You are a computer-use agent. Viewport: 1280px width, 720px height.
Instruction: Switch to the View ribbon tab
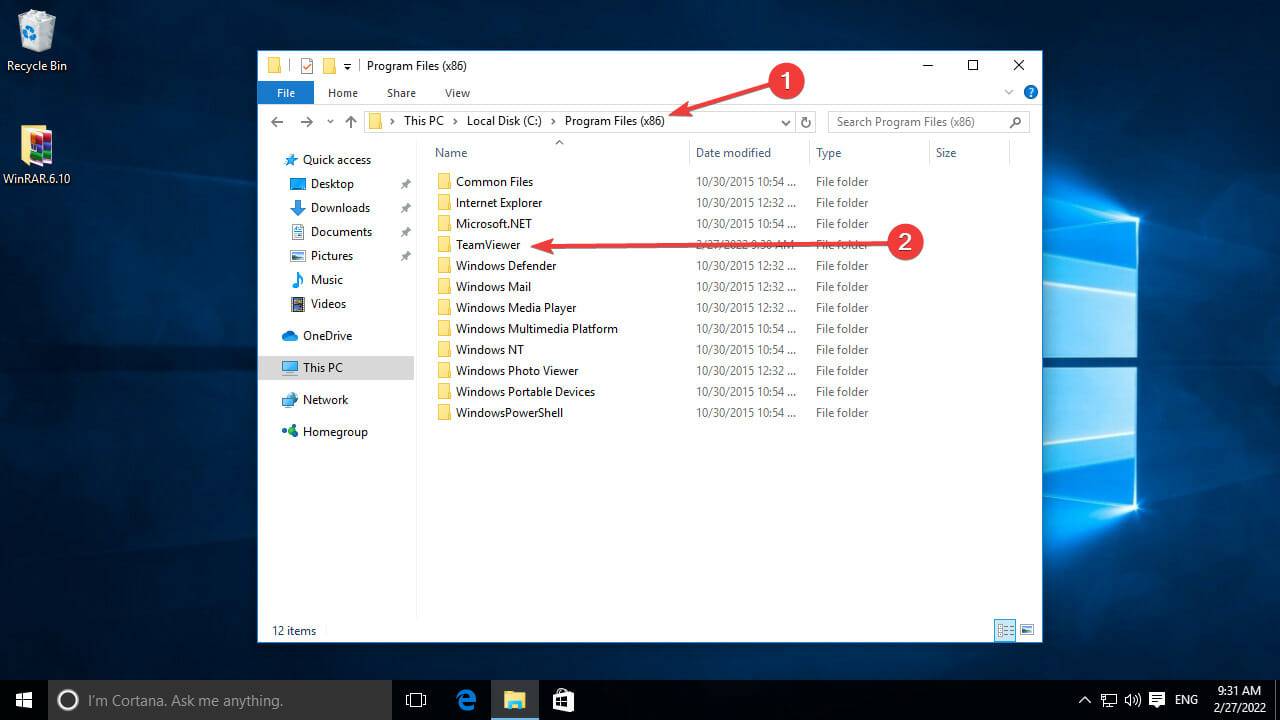pos(457,92)
